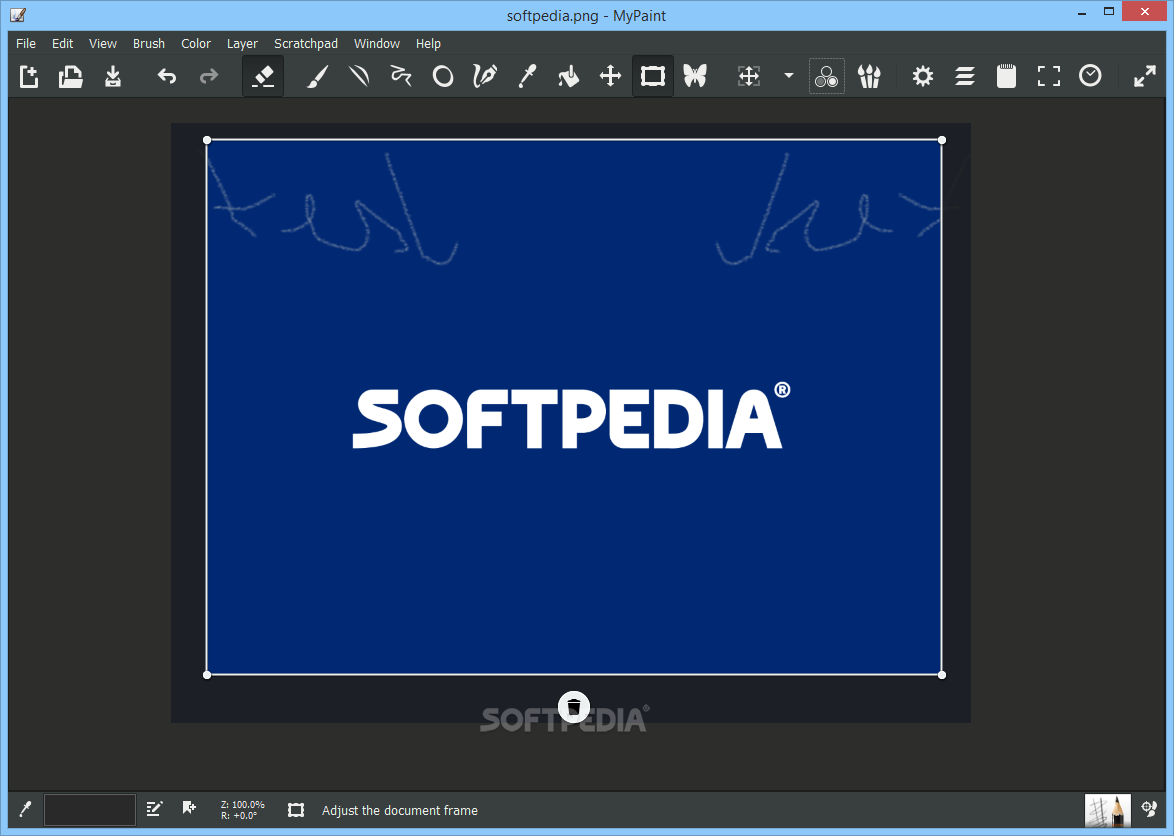Click the bottom-right frame corner handle
The width and height of the screenshot is (1174, 836).
coord(942,675)
